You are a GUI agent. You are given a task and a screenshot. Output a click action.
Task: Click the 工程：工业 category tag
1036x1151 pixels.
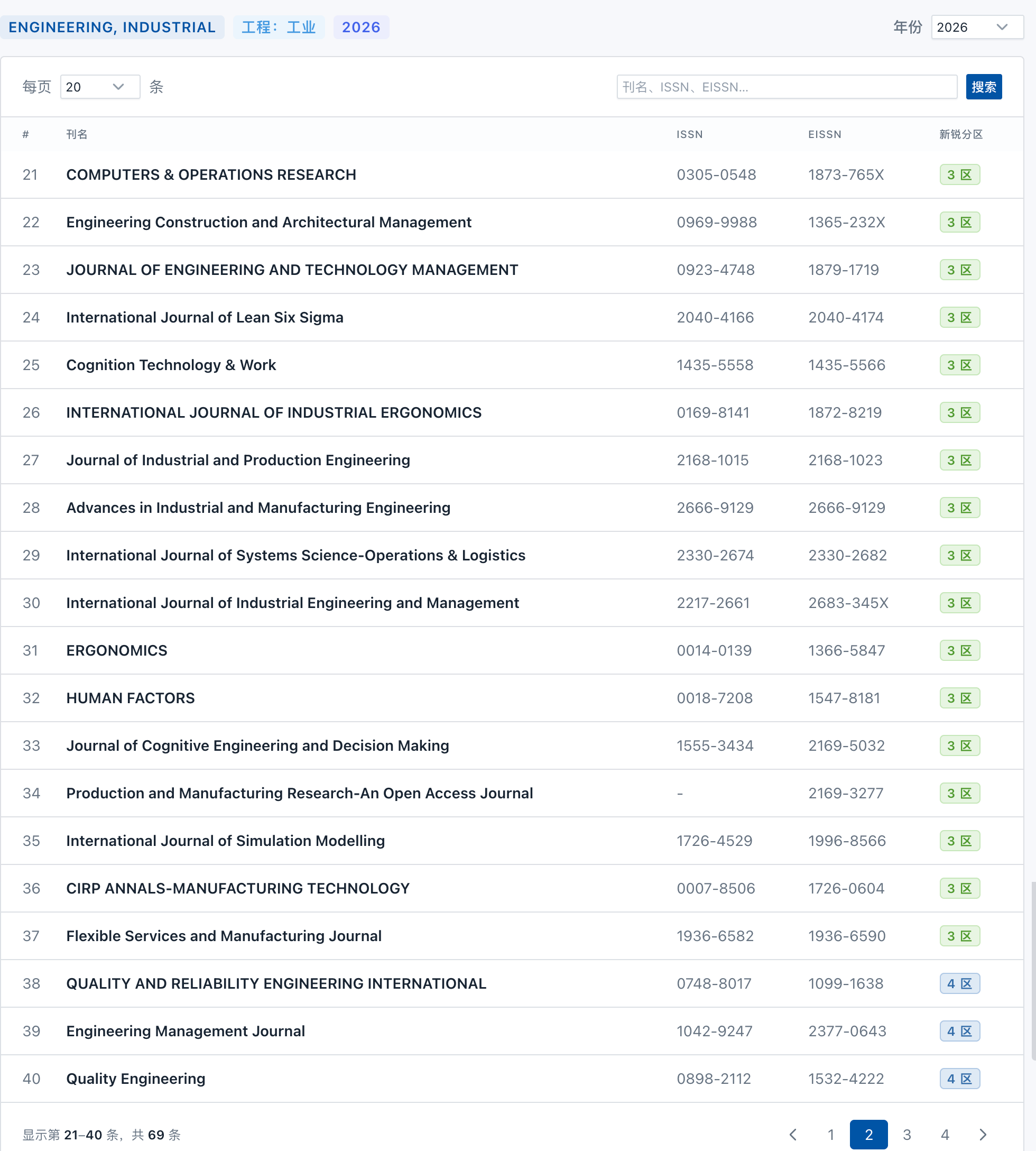(279, 27)
